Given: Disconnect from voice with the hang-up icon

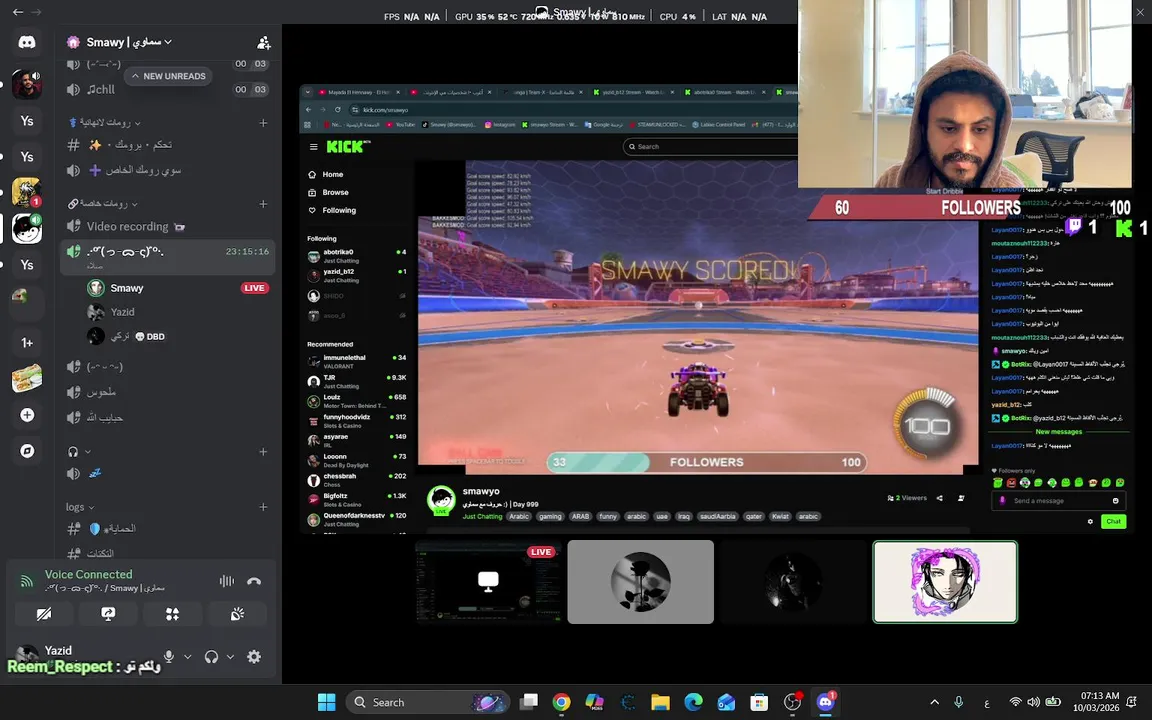Looking at the screenshot, I should [254, 581].
